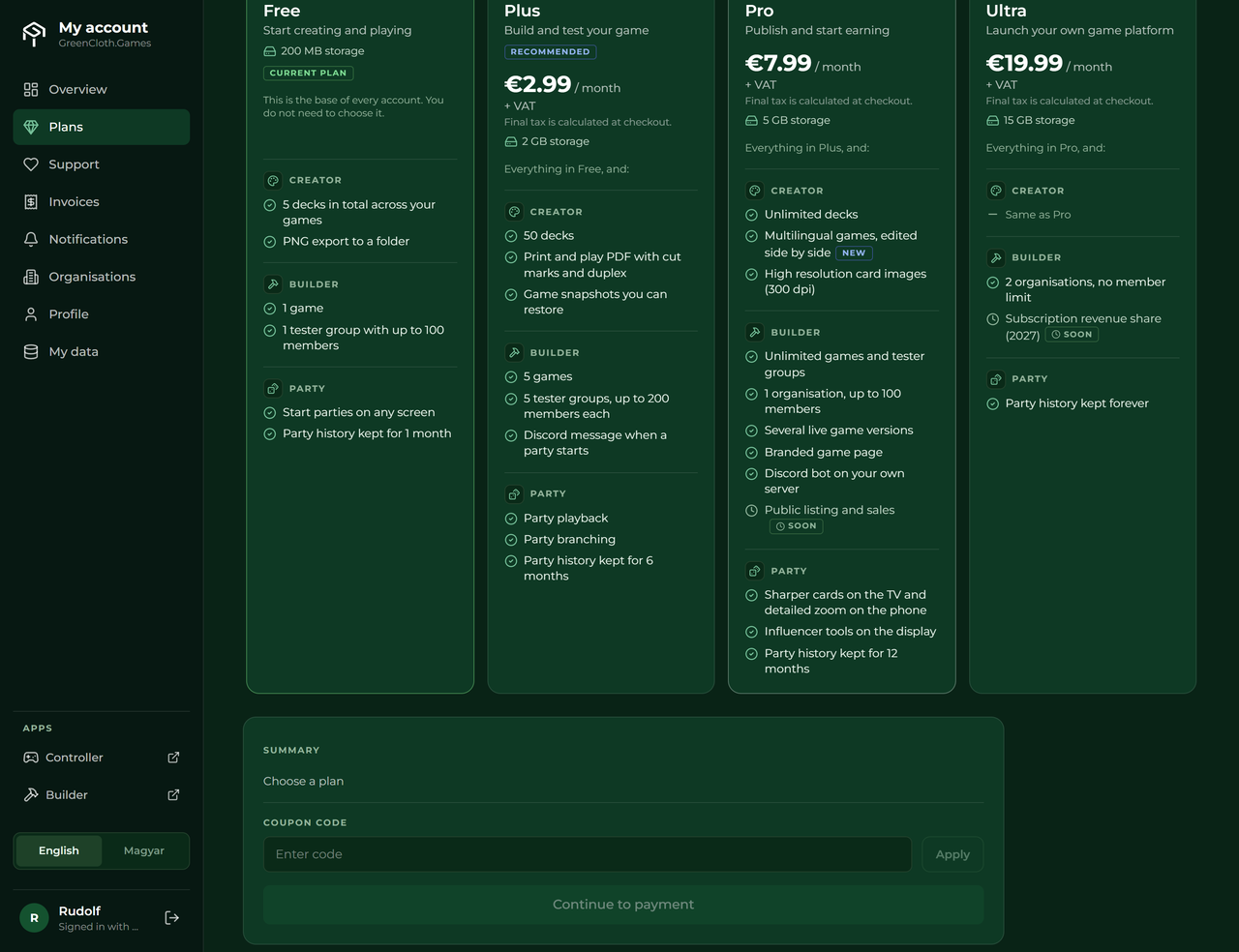The image size is (1239, 952).
Task: Click the Profile person icon
Action: (x=31, y=314)
